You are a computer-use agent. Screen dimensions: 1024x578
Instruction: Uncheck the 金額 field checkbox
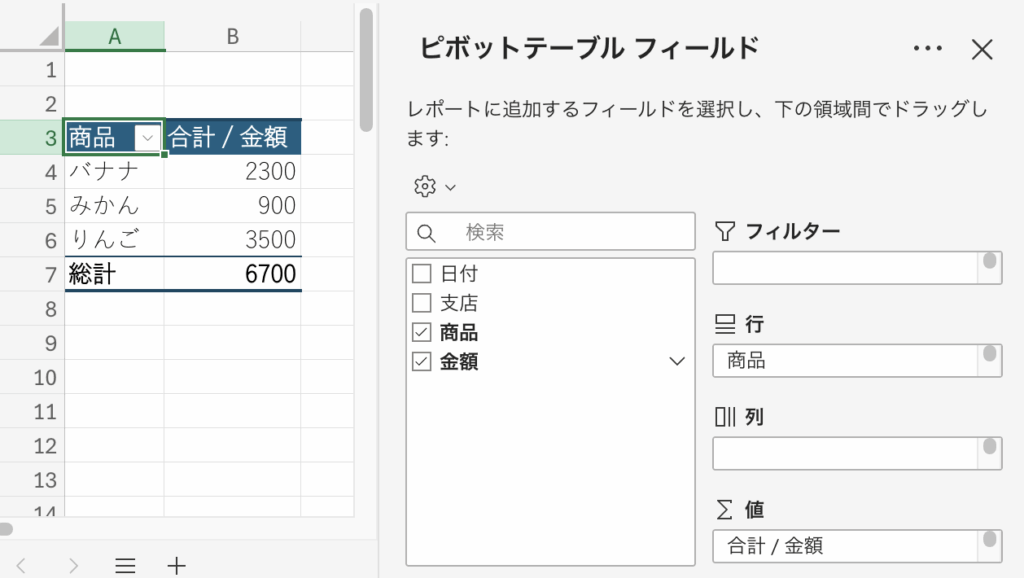(x=421, y=362)
